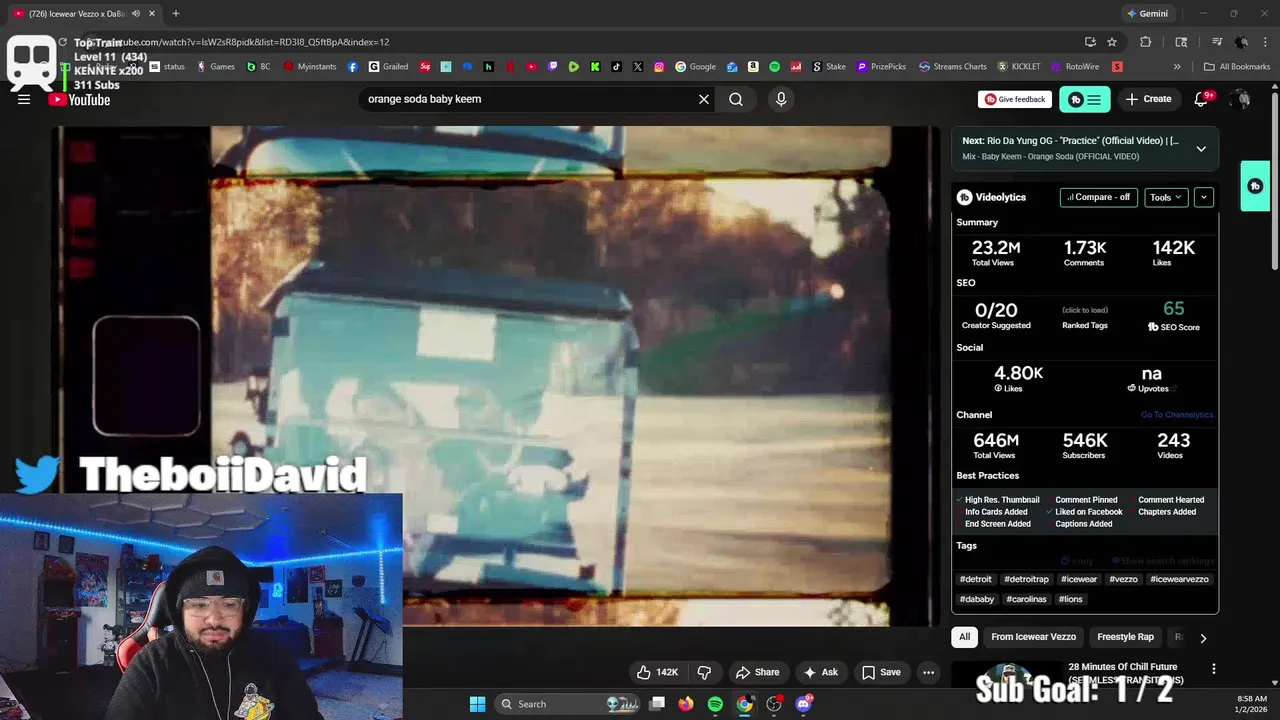Open the Spotify bookmark in bookmarks bar

[774, 67]
